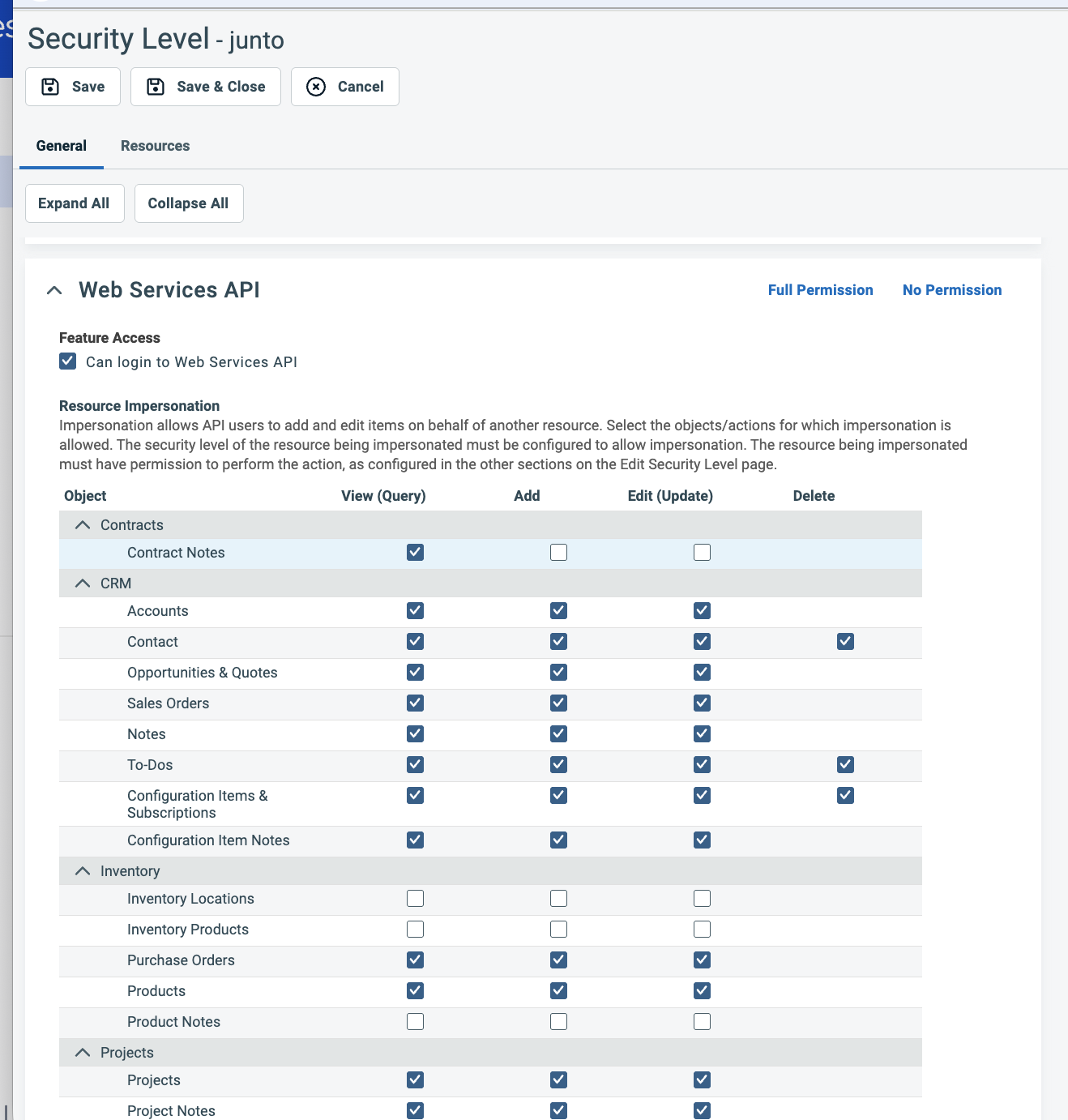The width and height of the screenshot is (1068, 1120).
Task: Enable View for Inventory Locations
Action: (416, 899)
